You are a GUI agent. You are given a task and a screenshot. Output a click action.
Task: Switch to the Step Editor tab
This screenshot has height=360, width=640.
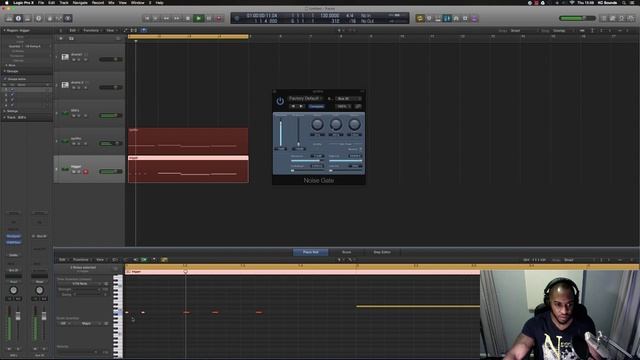(x=382, y=252)
